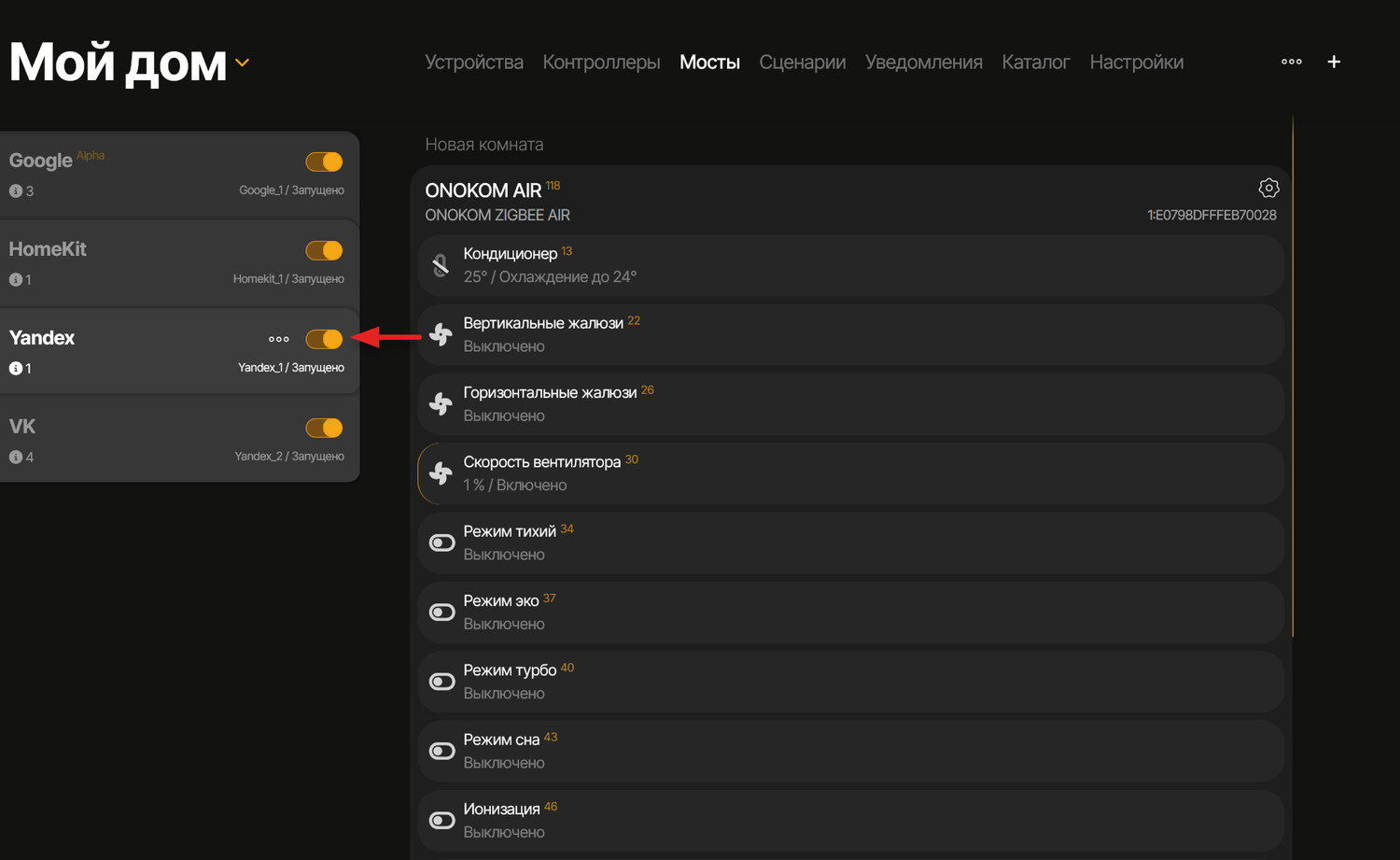The image size is (1400, 860).
Task: Switch to the Сценарии tab
Action: point(803,62)
